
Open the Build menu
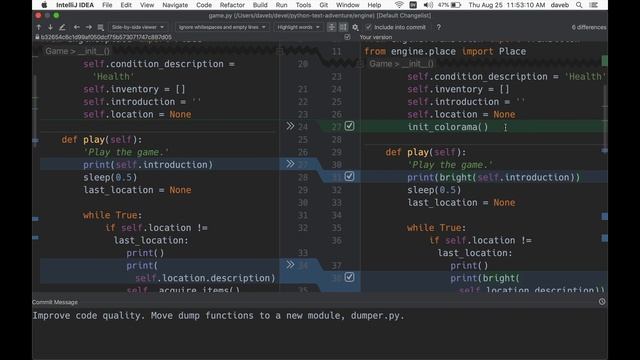coord(260,5)
